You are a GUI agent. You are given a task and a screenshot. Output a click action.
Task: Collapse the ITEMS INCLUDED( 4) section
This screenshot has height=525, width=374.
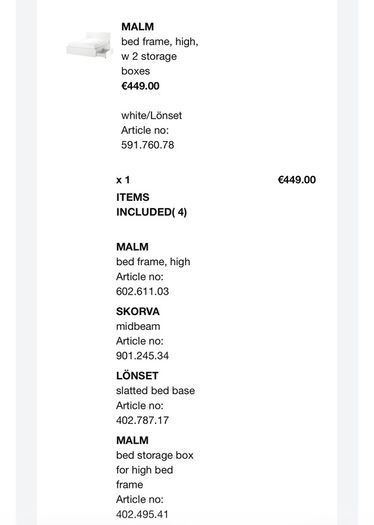pos(151,205)
